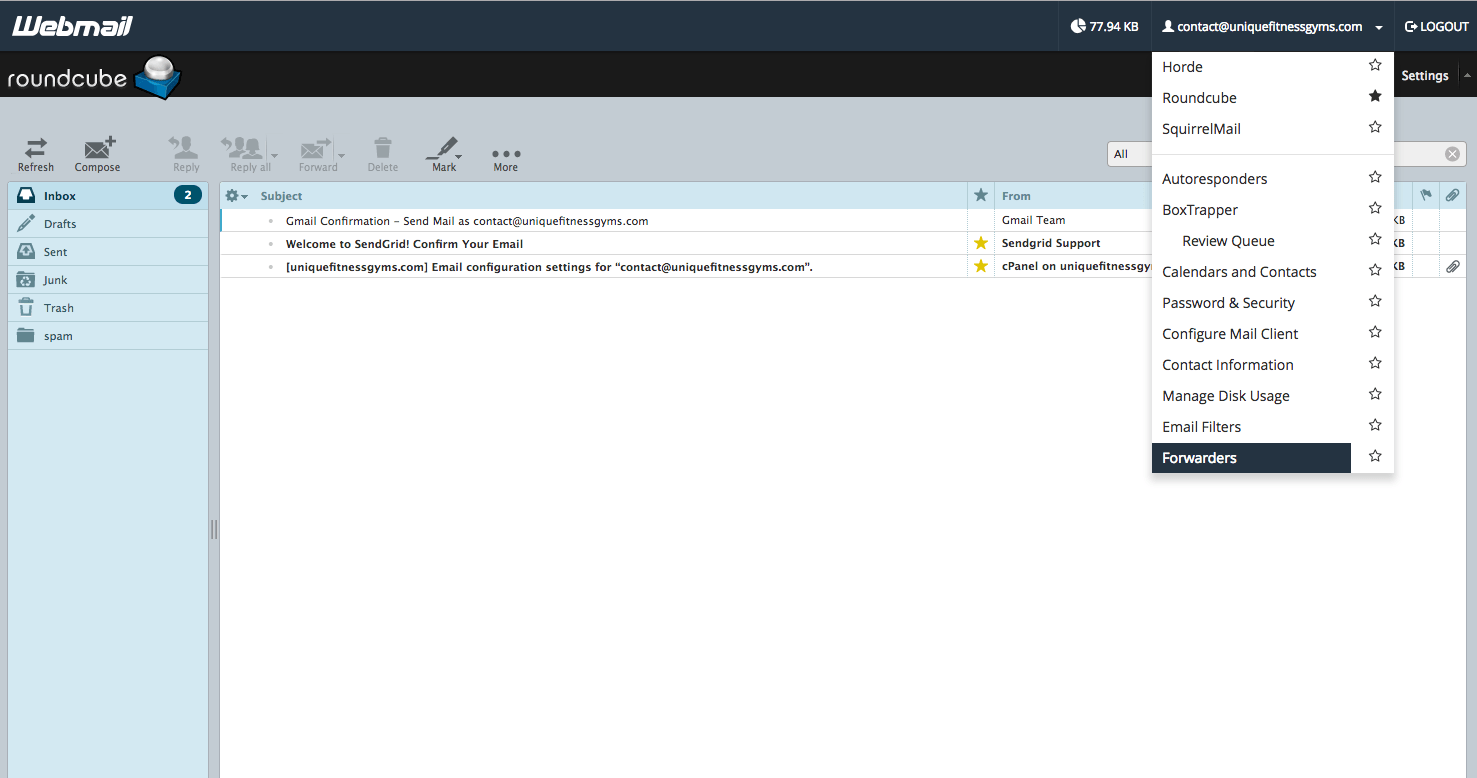1477x778 pixels.
Task: Click the attachment paperclip column header
Action: 1452,196
